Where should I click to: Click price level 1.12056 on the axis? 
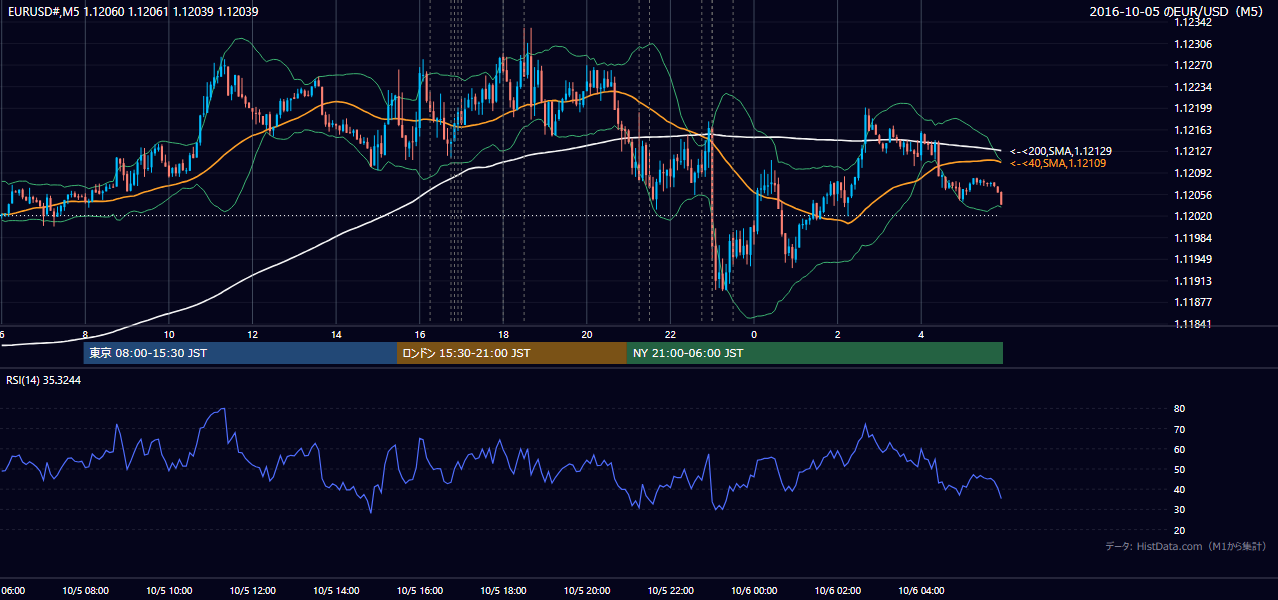coord(1193,195)
